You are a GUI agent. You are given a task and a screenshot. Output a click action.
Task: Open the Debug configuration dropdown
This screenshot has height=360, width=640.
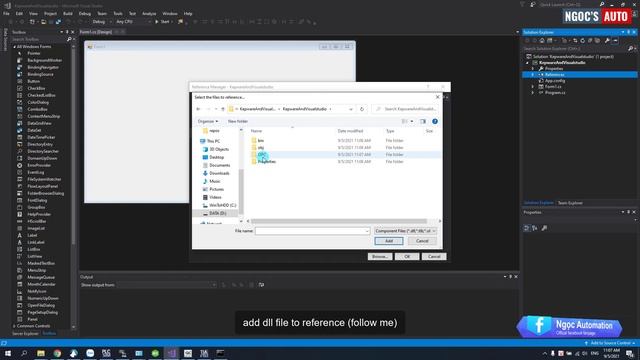[x=102, y=22]
